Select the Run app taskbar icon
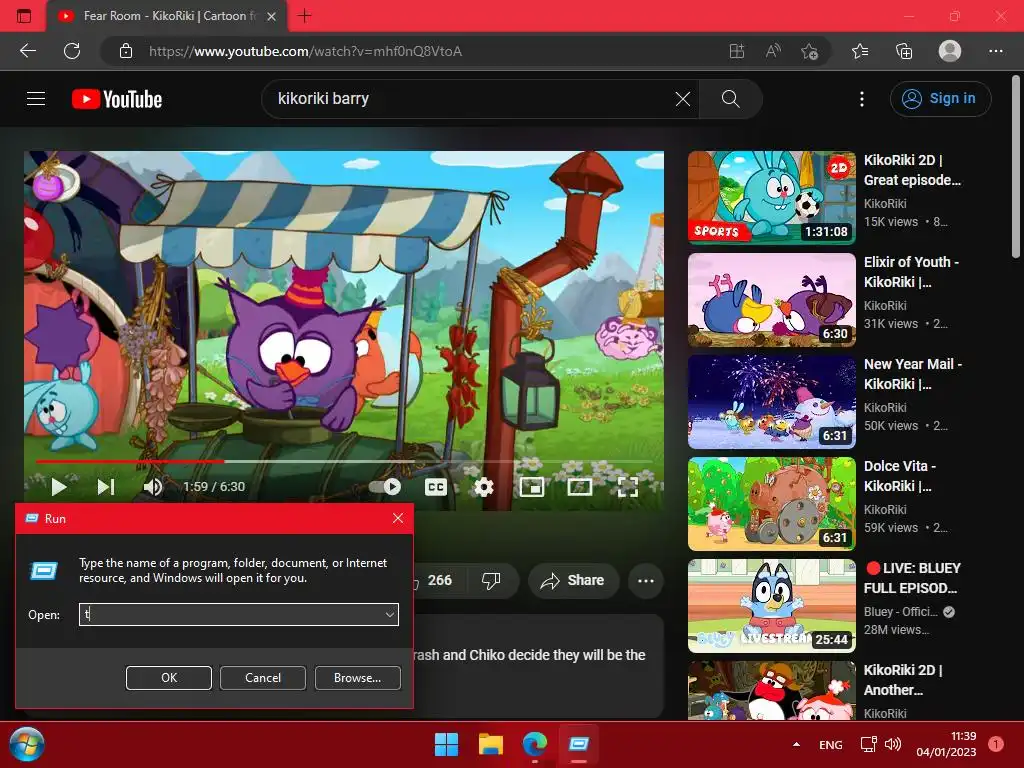 [579, 744]
